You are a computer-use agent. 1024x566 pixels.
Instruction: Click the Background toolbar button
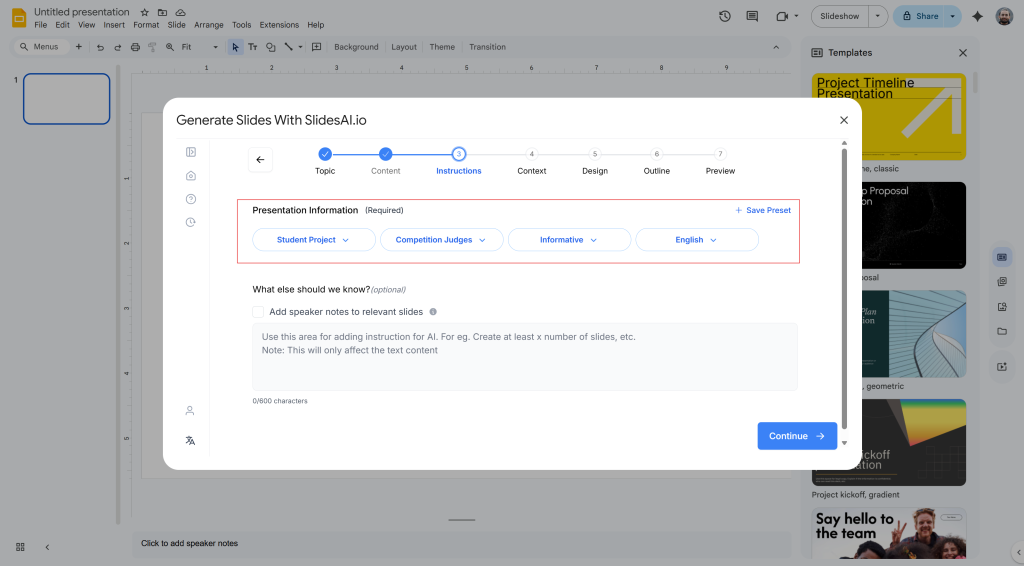[356, 47]
